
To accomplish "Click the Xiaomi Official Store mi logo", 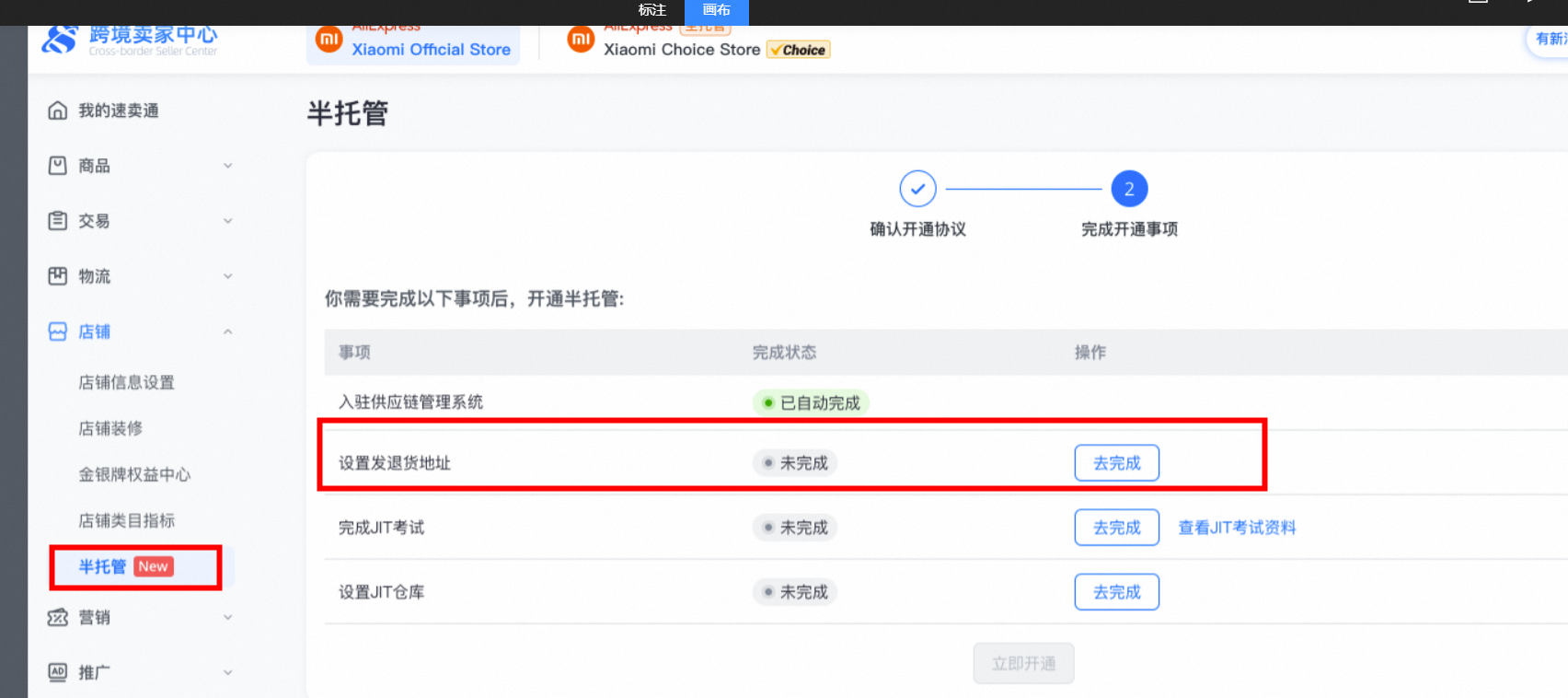I will point(329,40).
